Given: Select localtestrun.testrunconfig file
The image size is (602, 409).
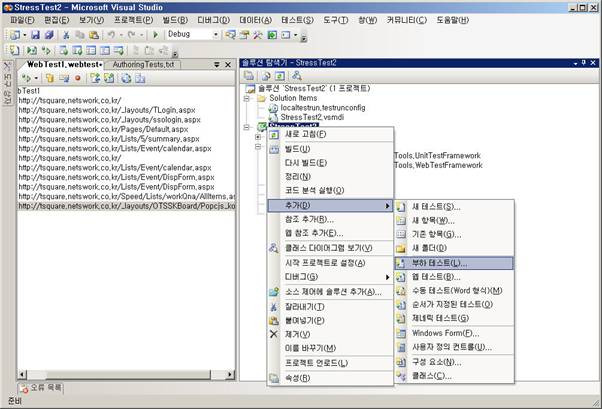Looking at the screenshot, I should coord(322,108).
